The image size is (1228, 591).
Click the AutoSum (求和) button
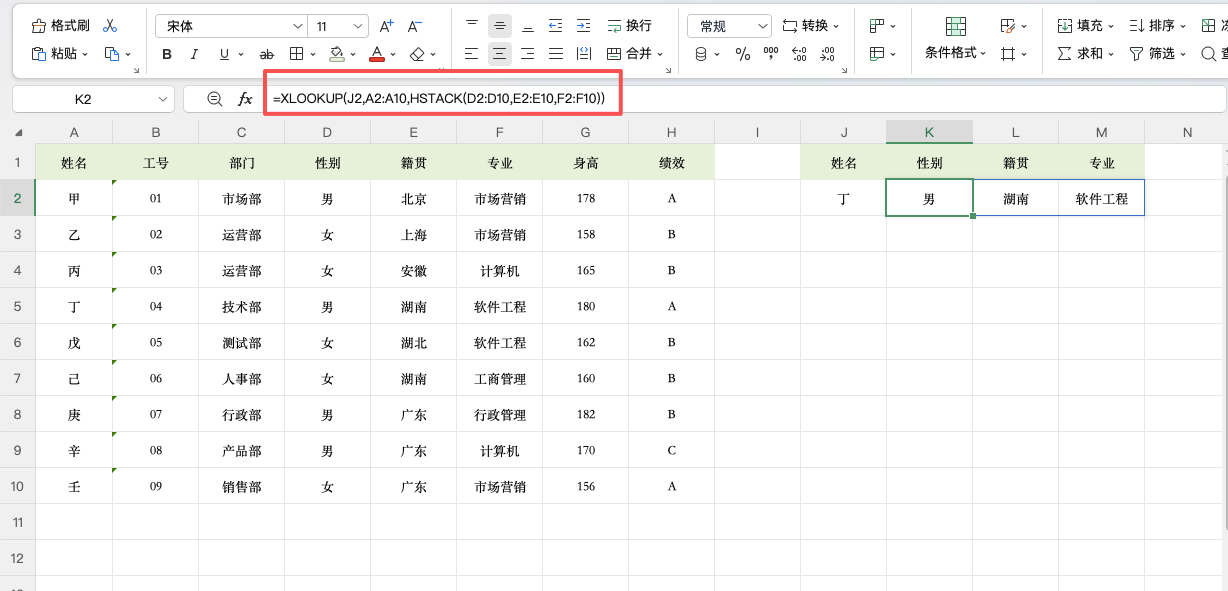tap(1085, 54)
